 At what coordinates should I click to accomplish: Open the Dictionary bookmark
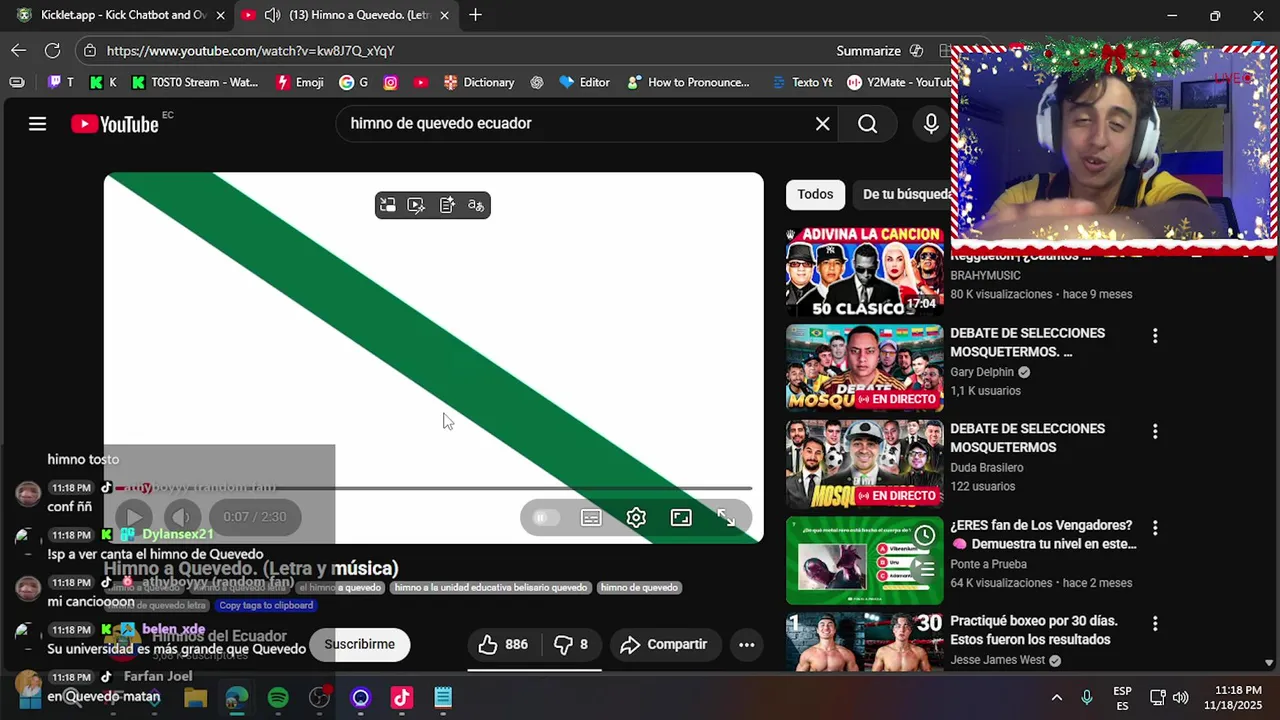479,82
